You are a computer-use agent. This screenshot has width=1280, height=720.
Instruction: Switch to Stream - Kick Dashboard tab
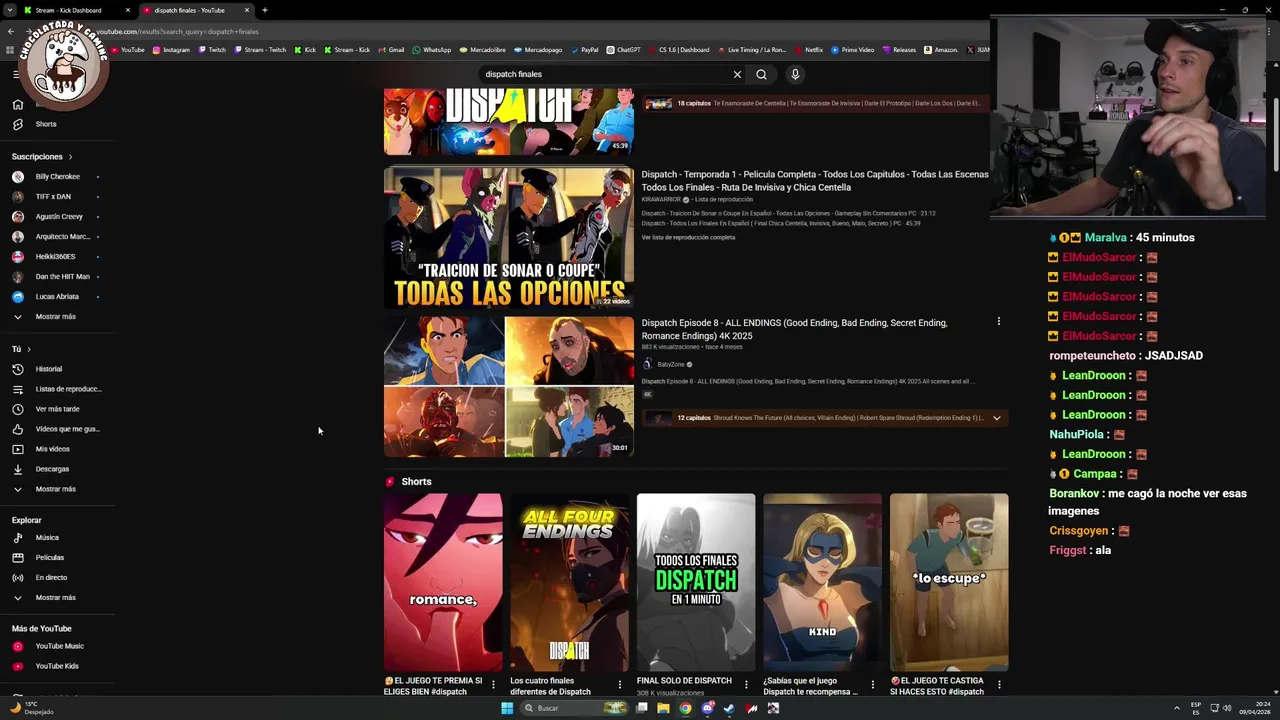click(76, 10)
